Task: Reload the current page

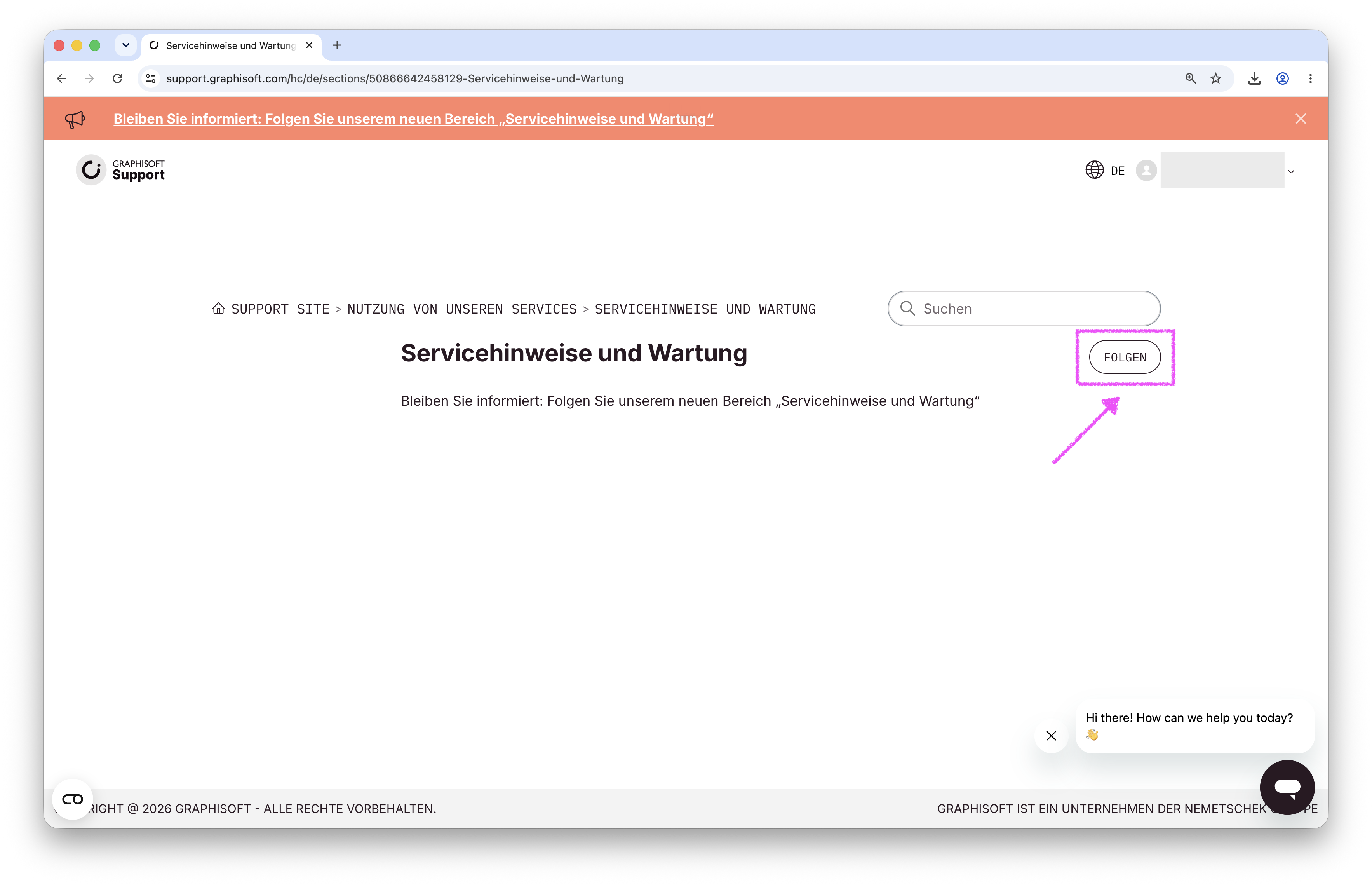Action: point(117,78)
